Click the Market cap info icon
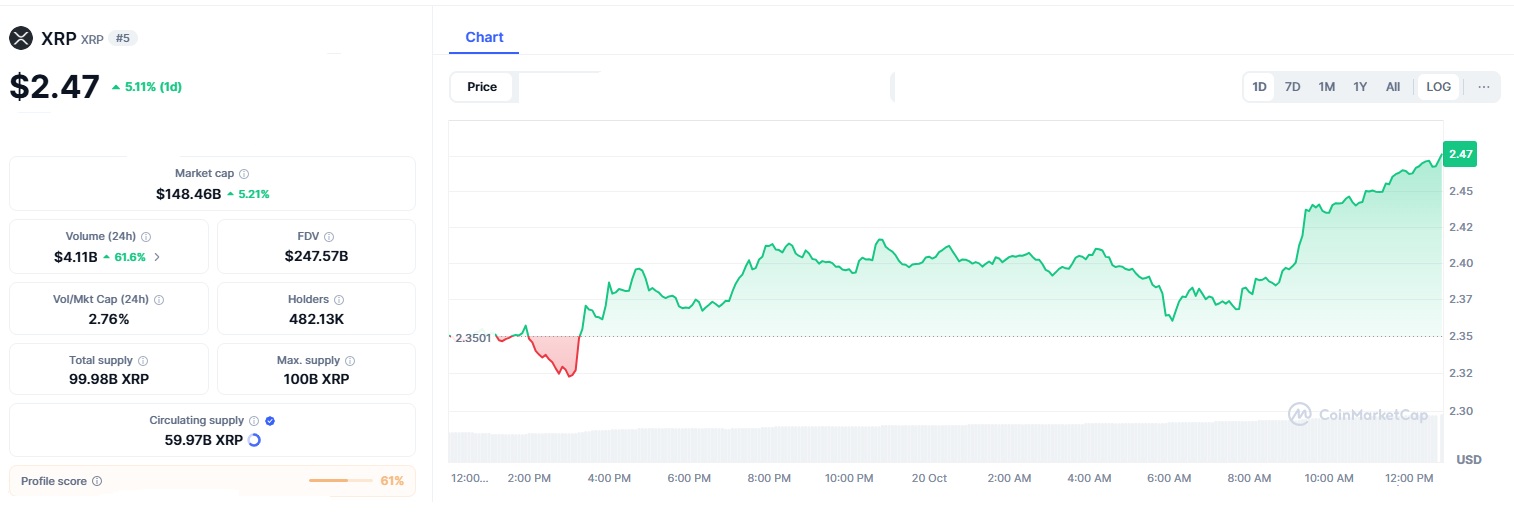1514x517 pixels. (244, 174)
